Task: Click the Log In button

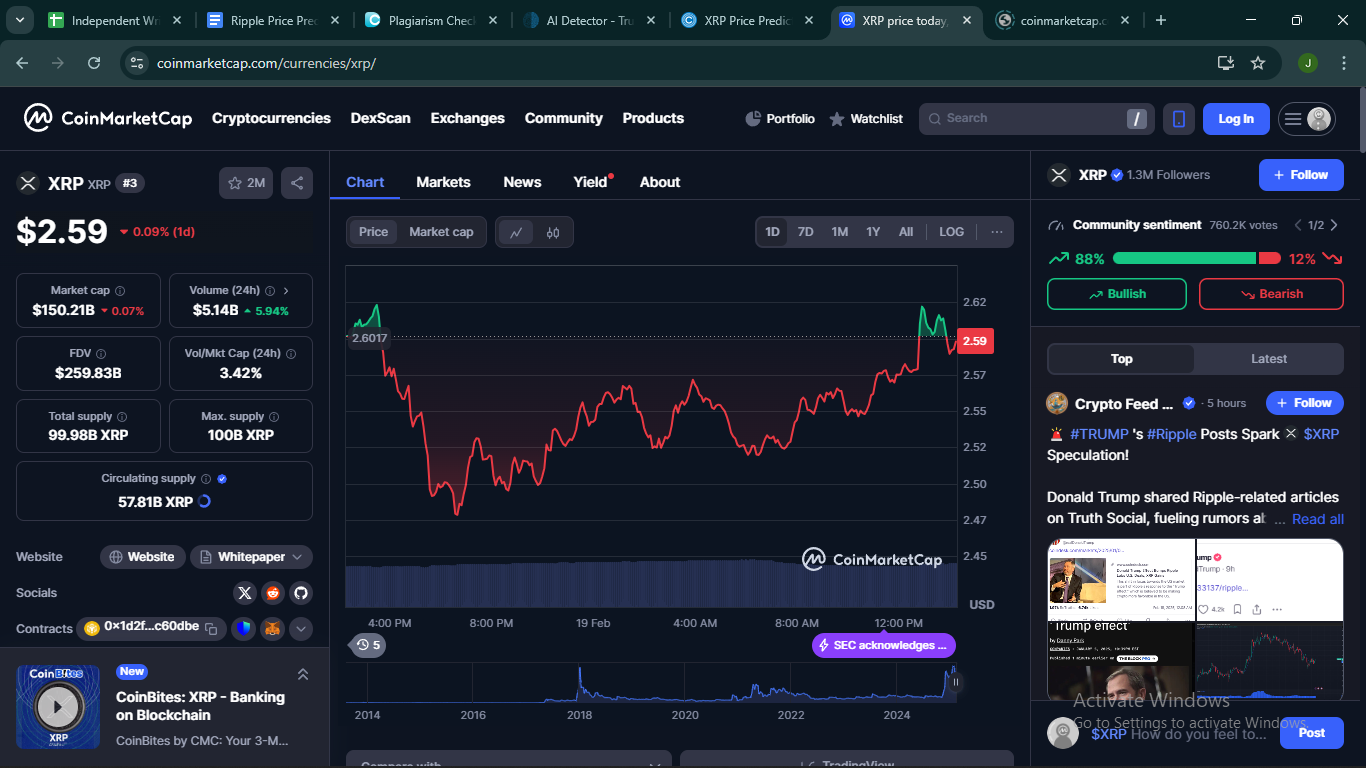Action: (x=1236, y=119)
